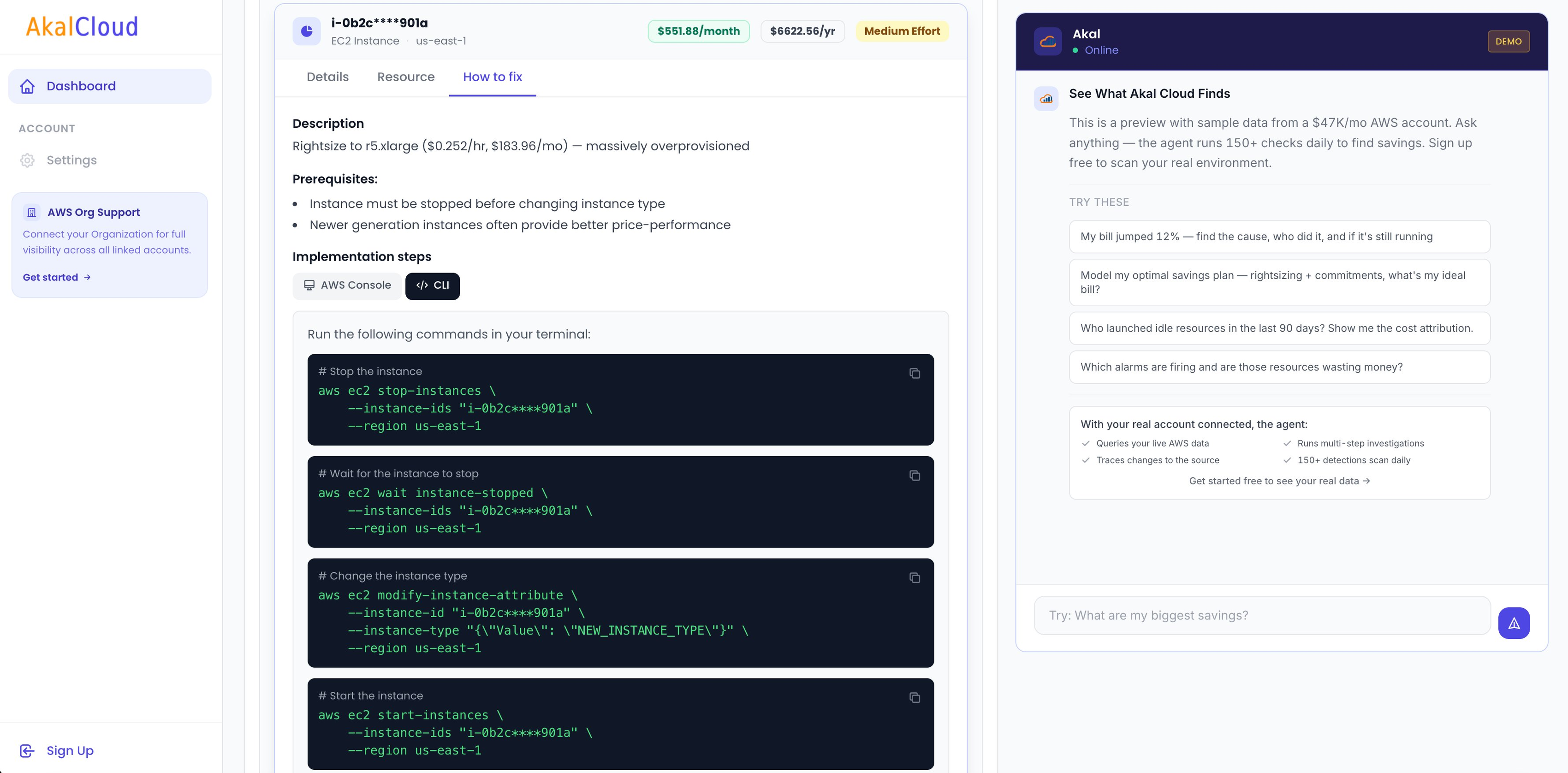
Task: Open the Details tab
Action: tap(327, 77)
